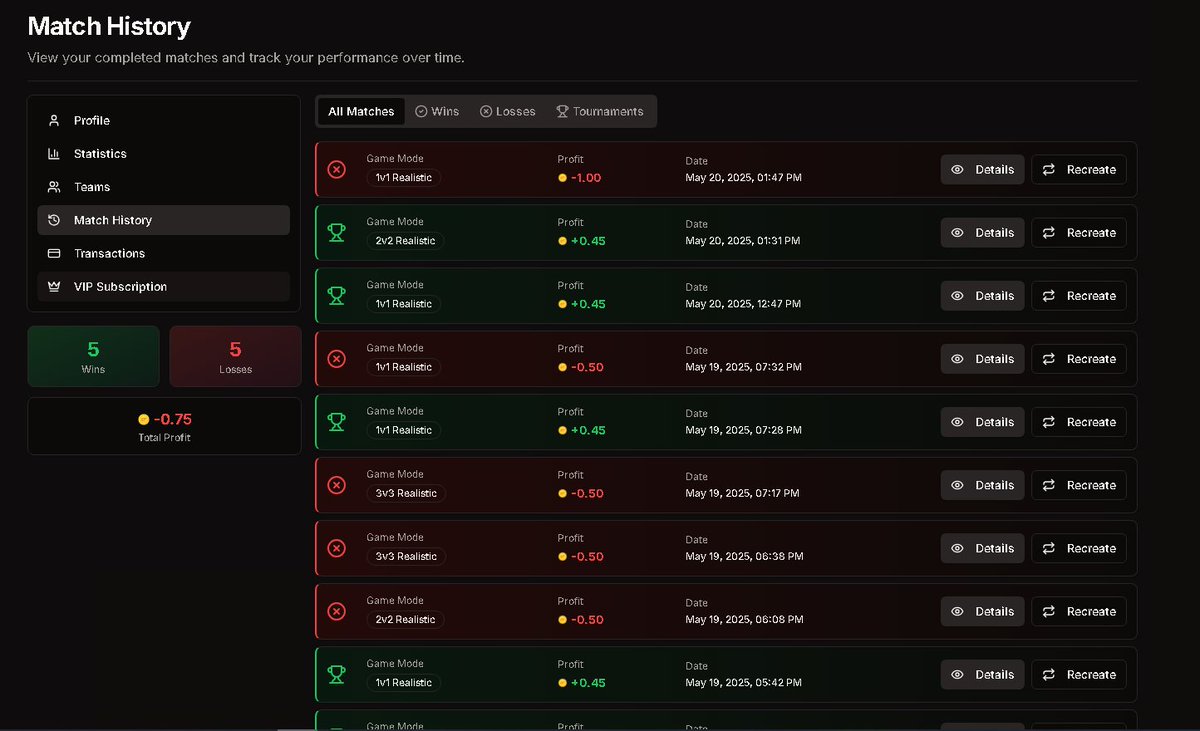Click the trophy icon on 07:28 PM match
This screenshot has height=731, width=1200.
click(337, 422)
